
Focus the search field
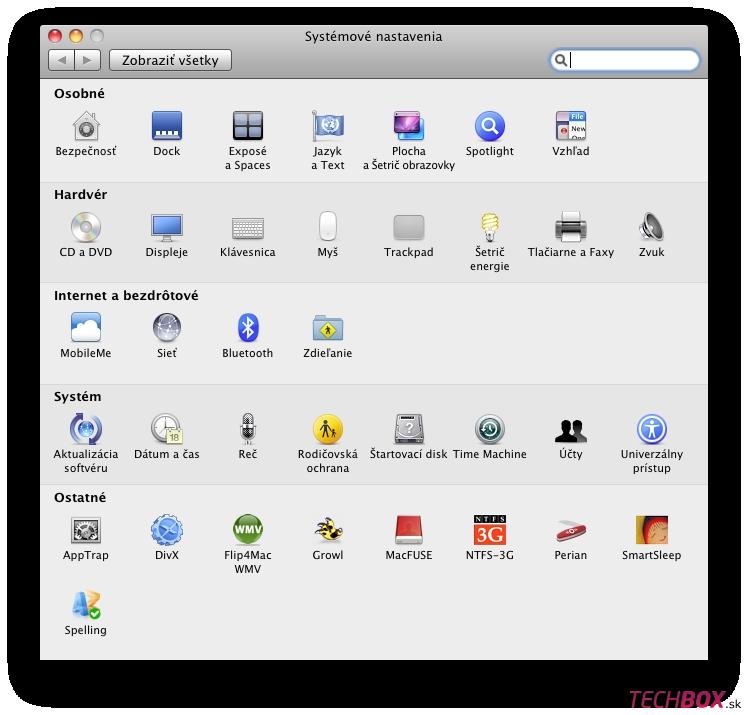pos(624,60)
